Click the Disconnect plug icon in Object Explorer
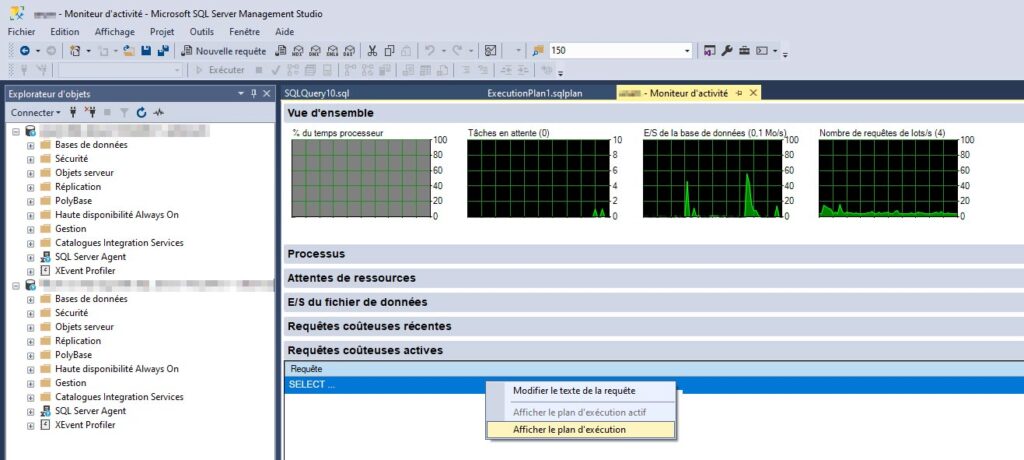This screenshot has height=460, width=1024. tap(90, 112)
